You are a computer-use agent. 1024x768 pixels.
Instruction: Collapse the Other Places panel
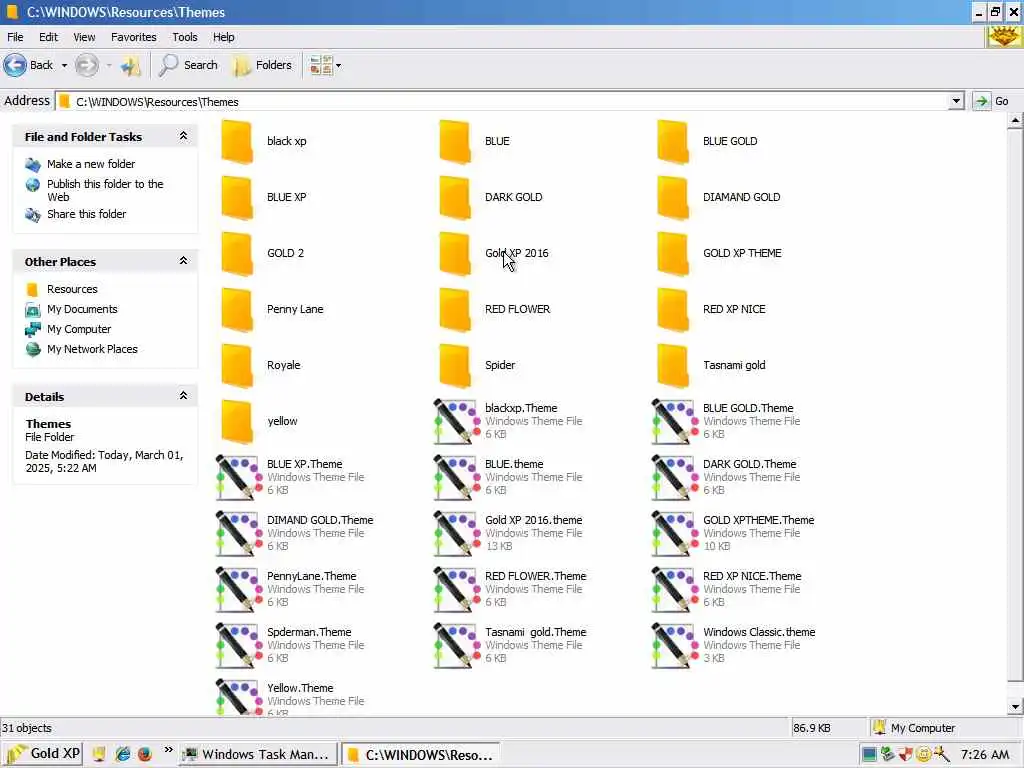coord(184,261)
